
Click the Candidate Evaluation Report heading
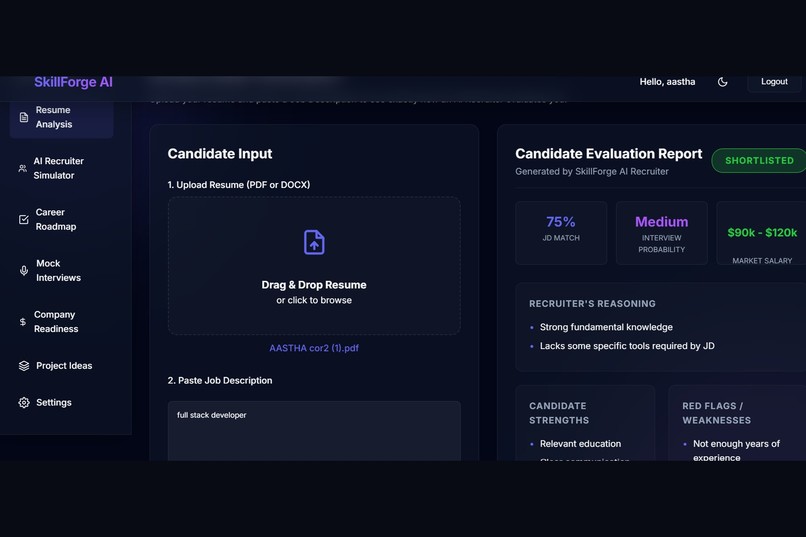click(609, 154)
